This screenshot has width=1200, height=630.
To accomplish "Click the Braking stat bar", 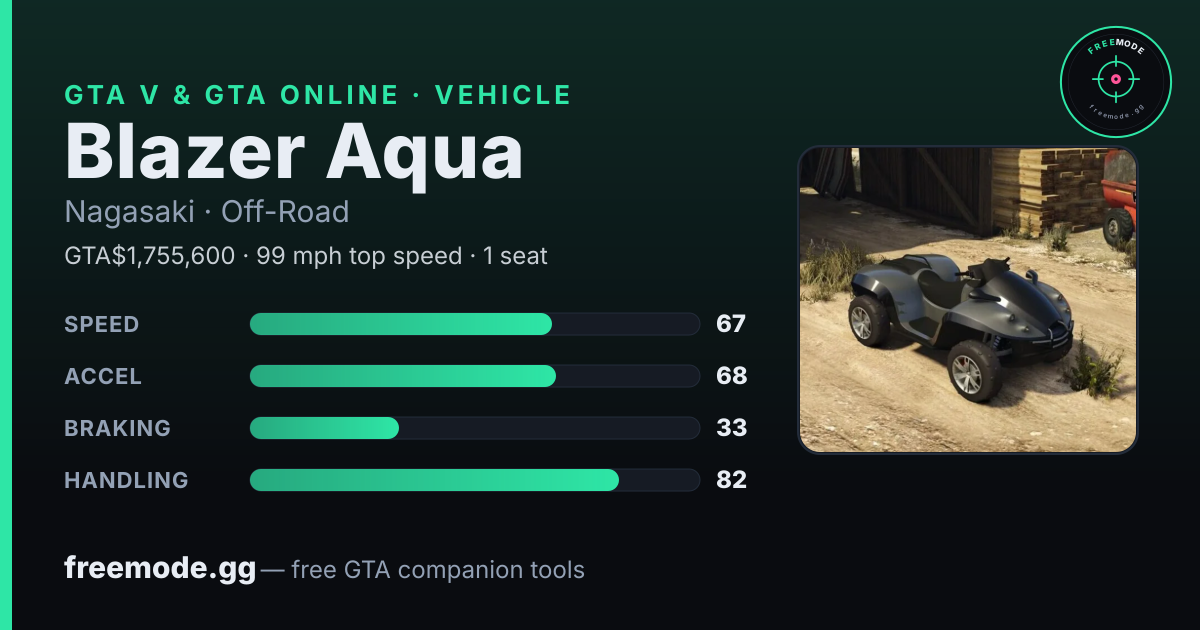I will coord(474,428).
